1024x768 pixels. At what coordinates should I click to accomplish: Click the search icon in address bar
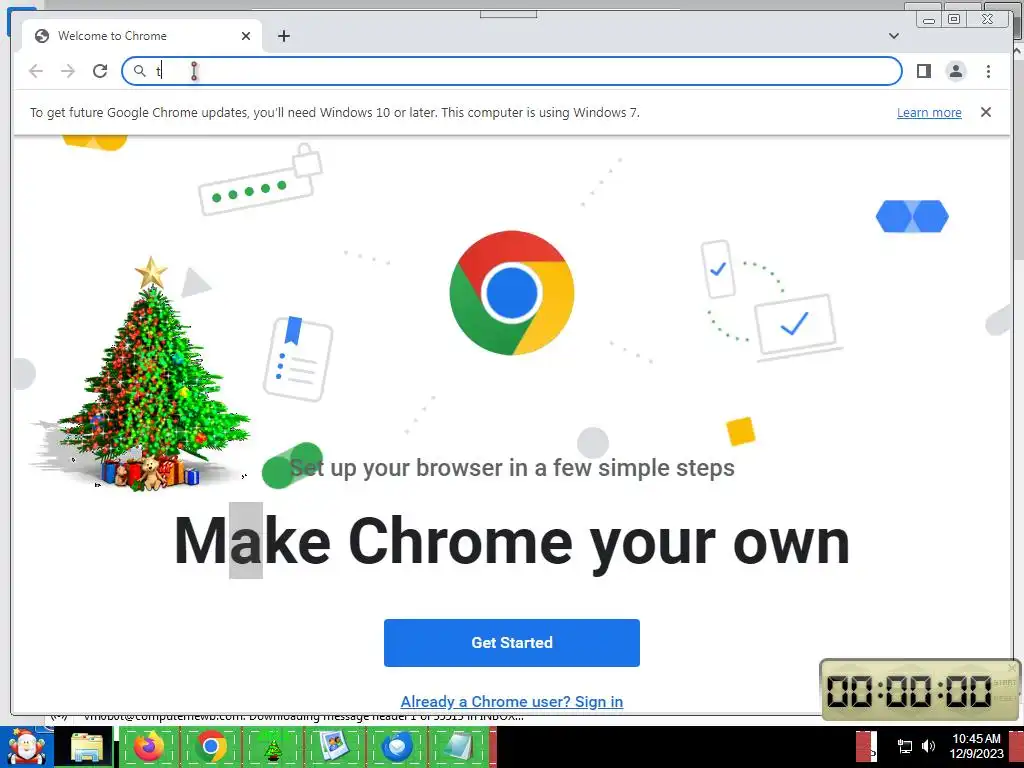[x=139, y=71]
